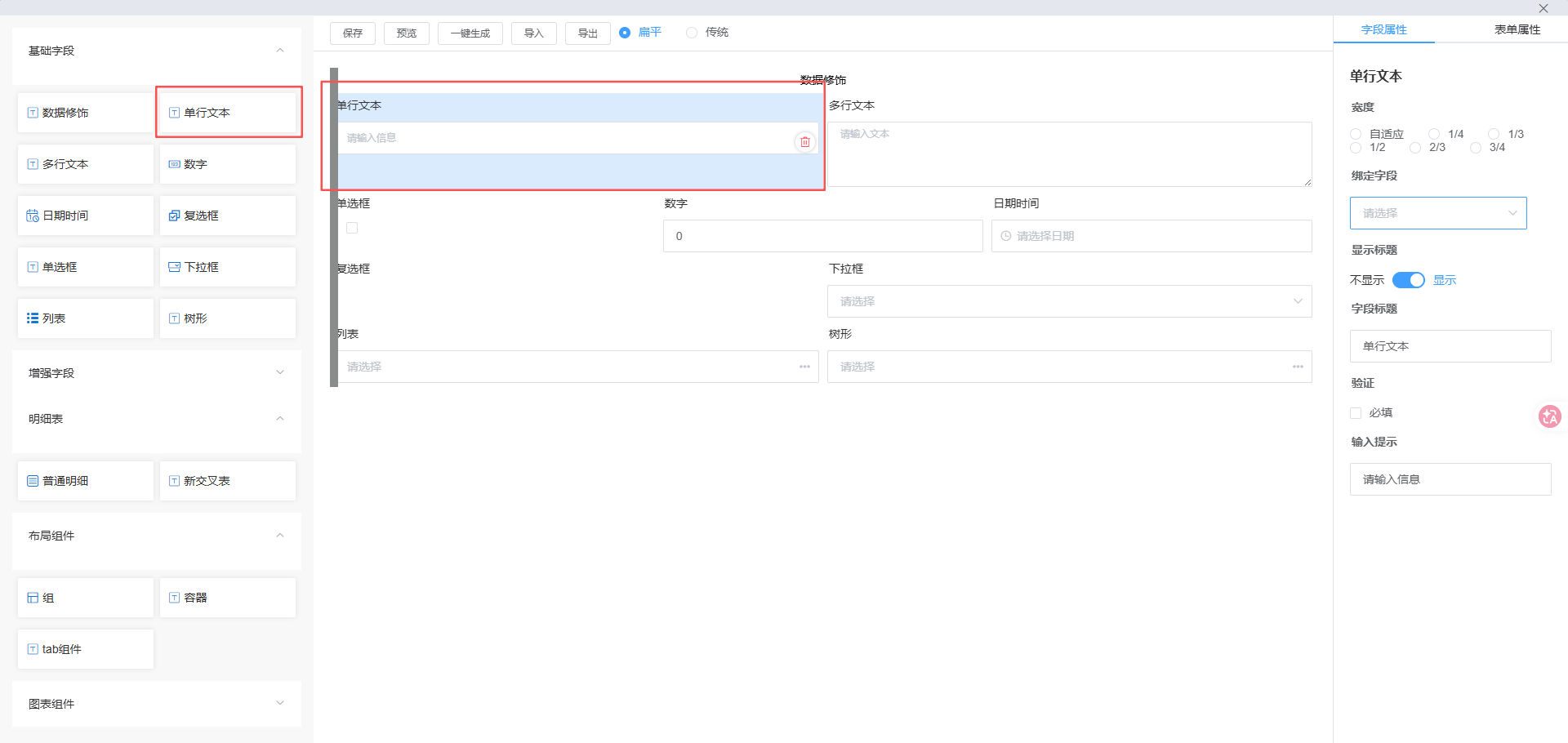Click the clock icon in date picker

tap(1006, 236)
